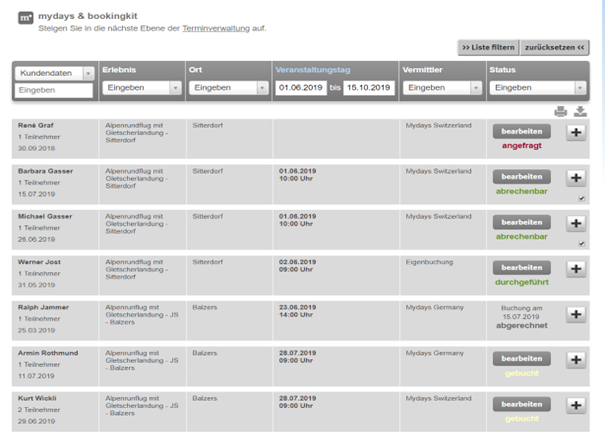Click plus icon for Werner Jost row

point(576,269)
